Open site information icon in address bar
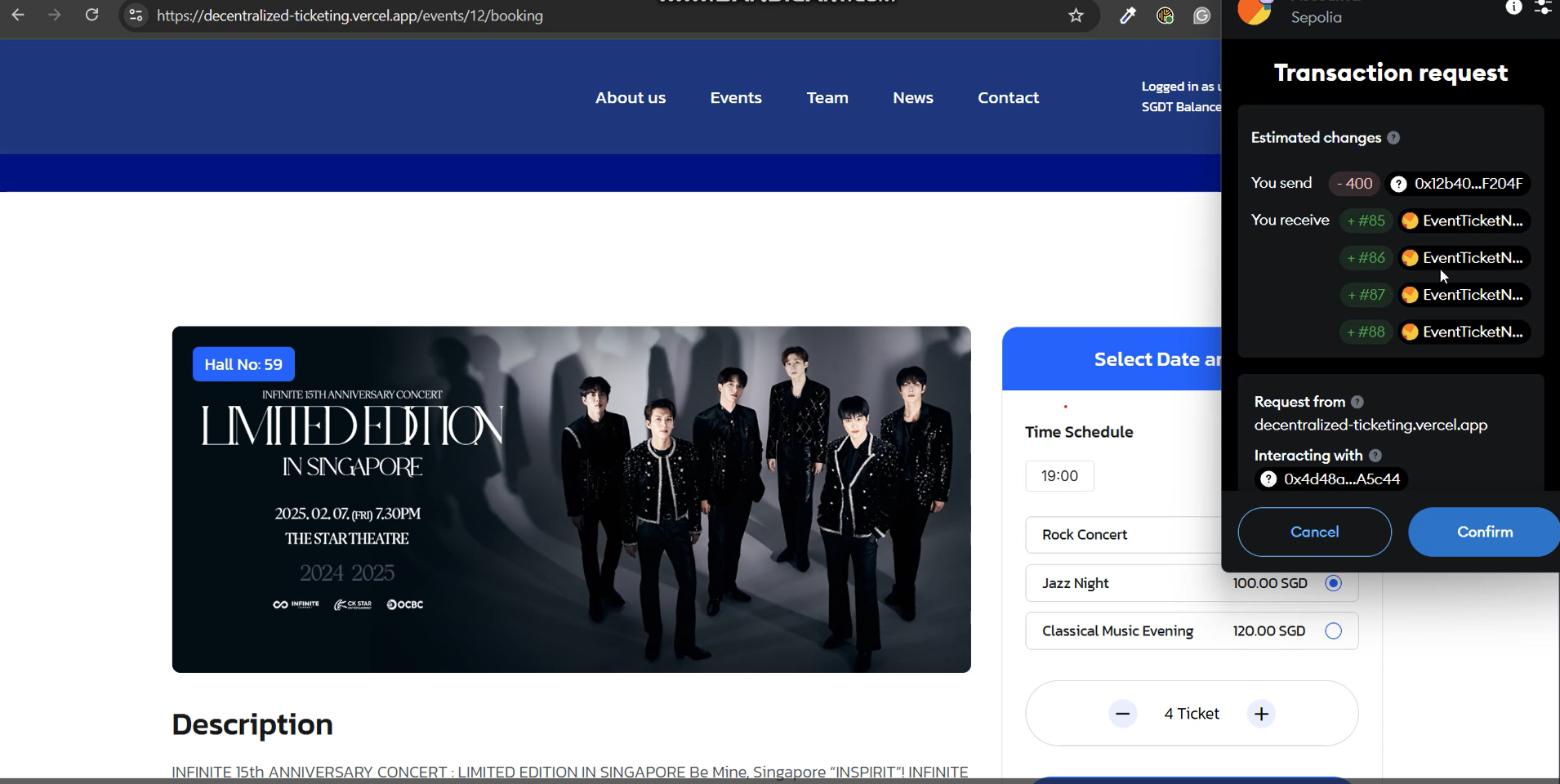 [x=136, y=16]
